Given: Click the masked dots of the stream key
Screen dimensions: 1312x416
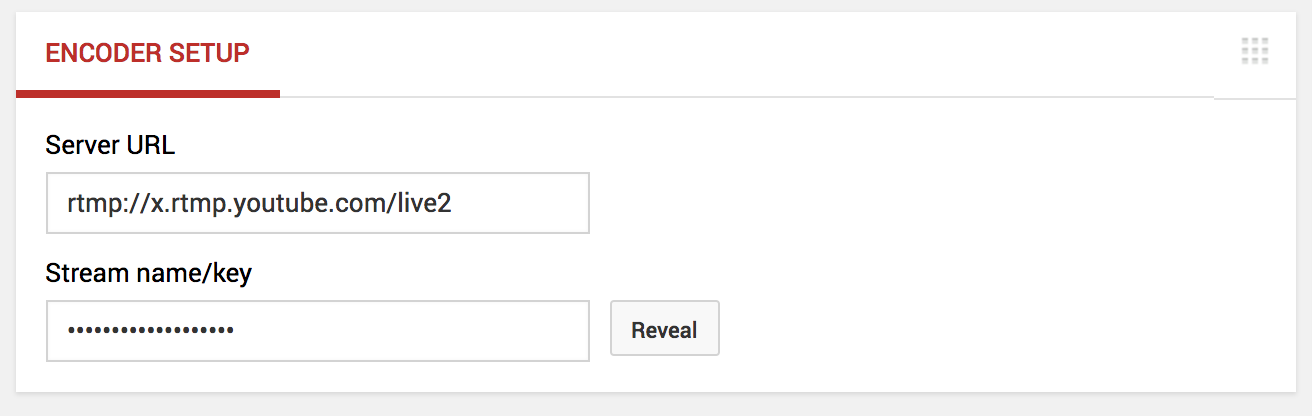Looking at the screenshot, I should tap(150, 330).
